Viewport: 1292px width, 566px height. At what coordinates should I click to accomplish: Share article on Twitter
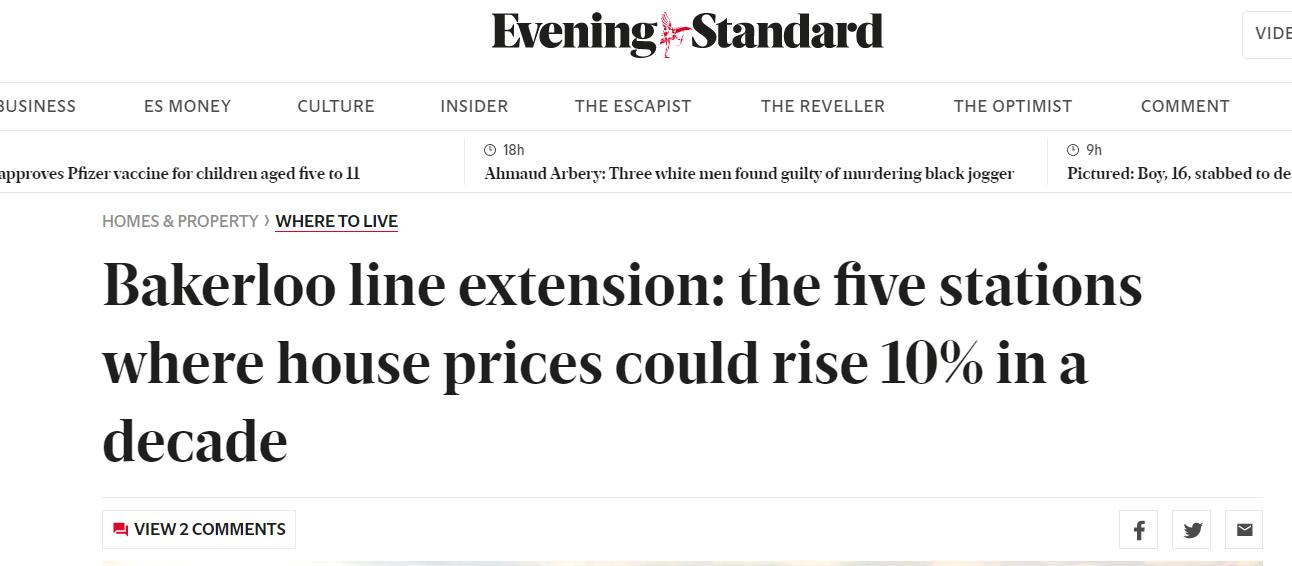point(1192,530)
